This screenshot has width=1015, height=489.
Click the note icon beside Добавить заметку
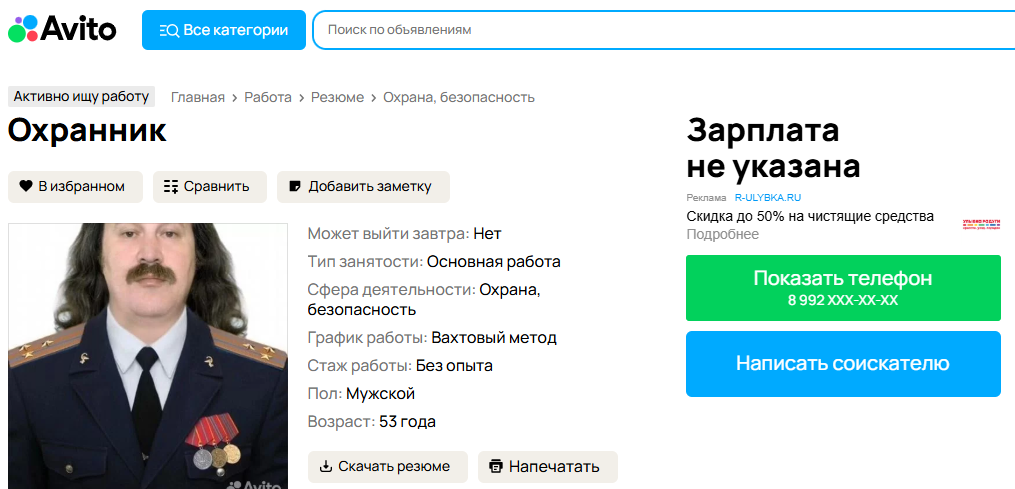294,186
